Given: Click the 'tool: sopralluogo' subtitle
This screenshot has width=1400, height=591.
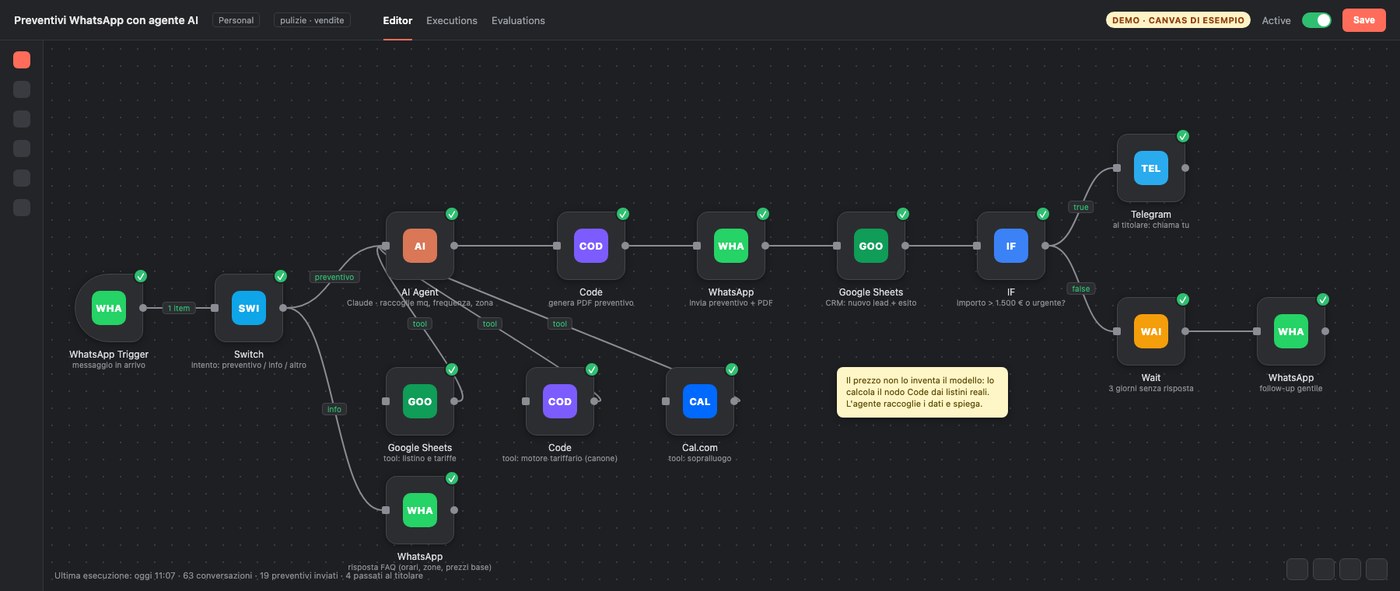Looking at the screenshot, I should coord(700,458).
